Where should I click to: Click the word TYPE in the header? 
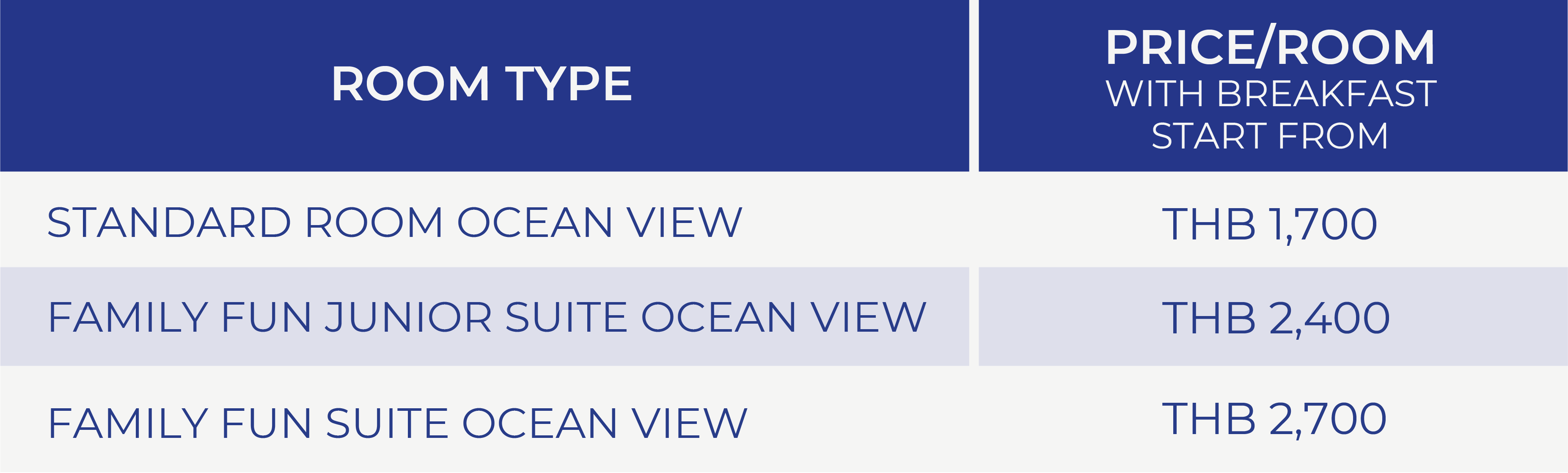(x=569, y=84)
